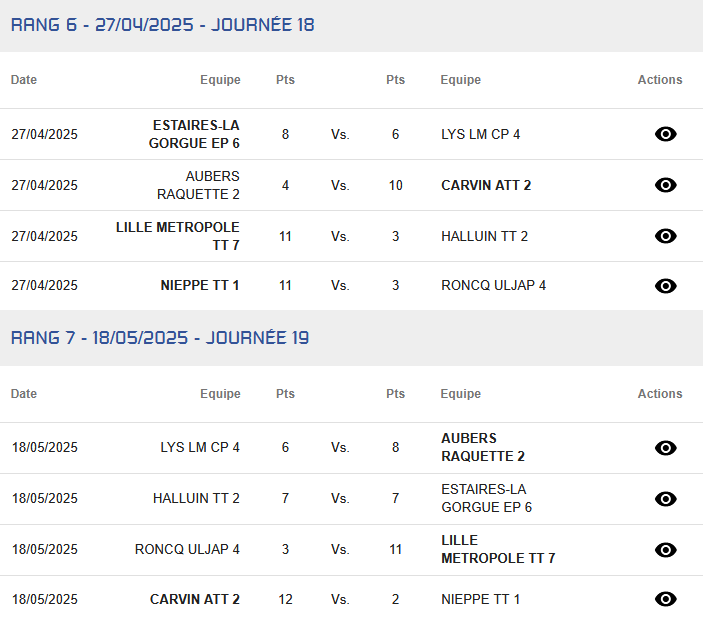
Task: Select the Rang 7 Journée 19 heading
Action: click(160, 338)
